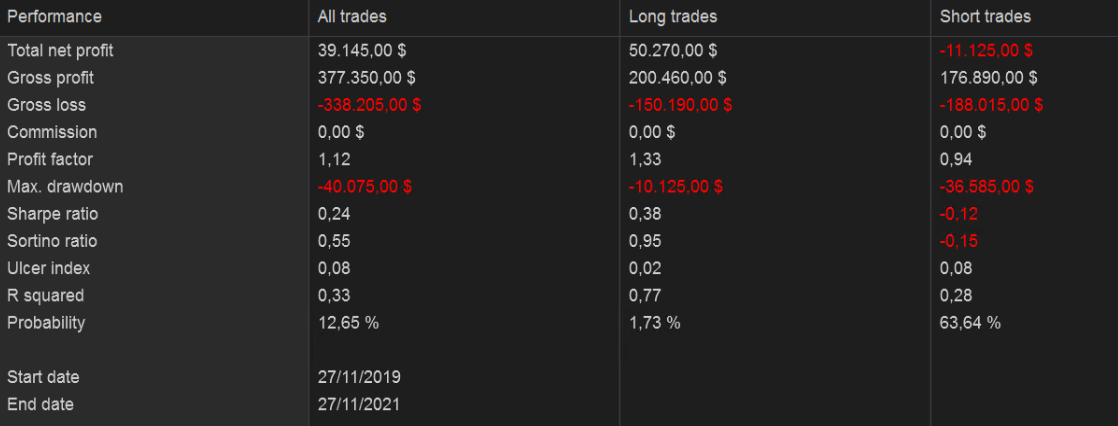Viewport: 1118px width, 426px height.
Task: Click the Probability row label
Action: [x=46, y=323]
